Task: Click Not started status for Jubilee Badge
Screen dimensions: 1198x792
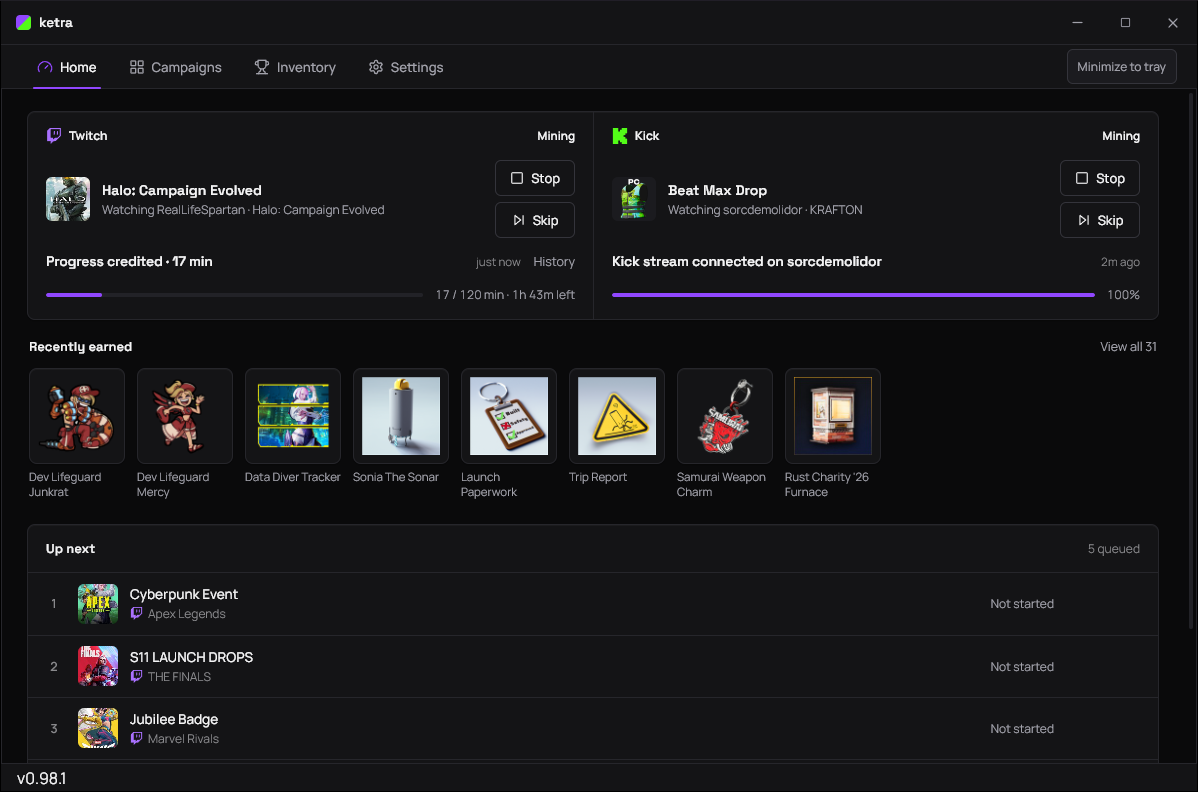Action: click(1022, 729)
